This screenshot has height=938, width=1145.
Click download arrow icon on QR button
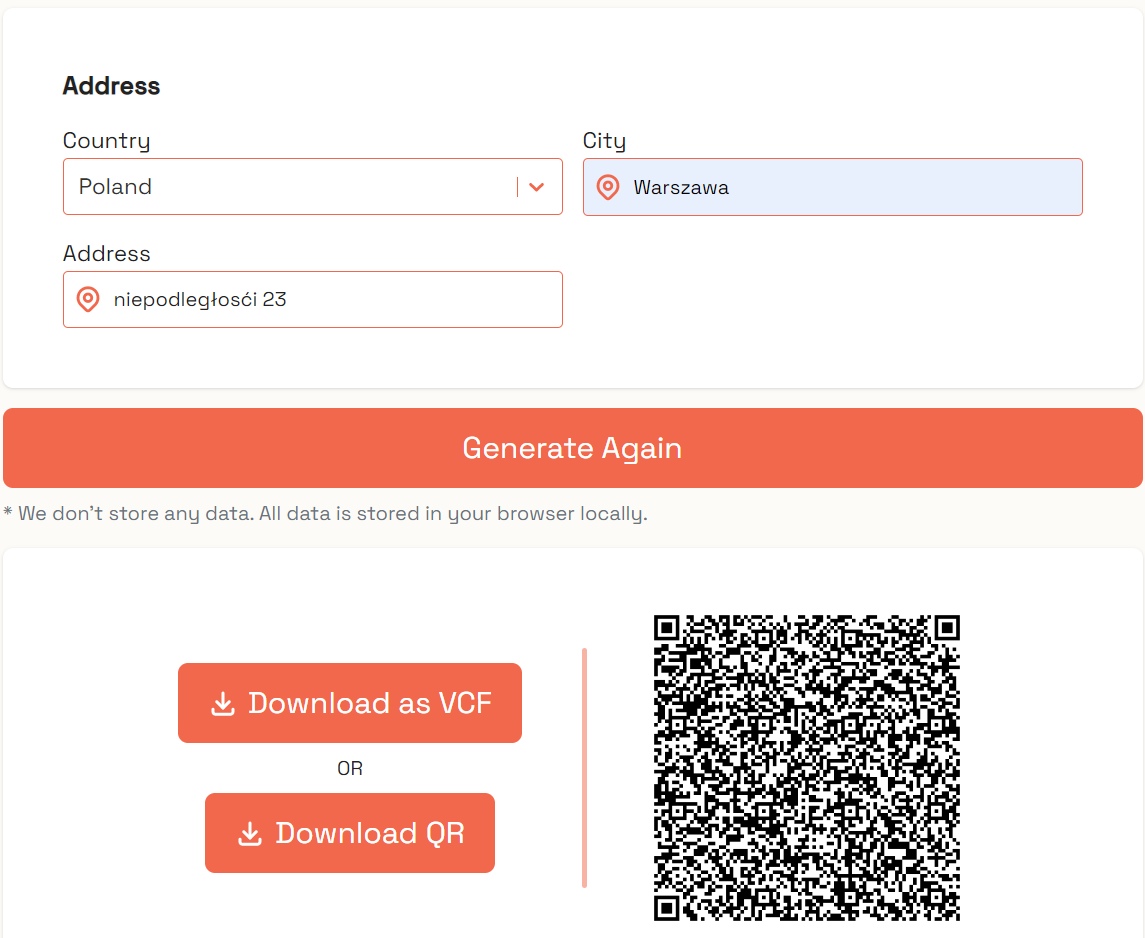pyautogui.click(x=250, y=834)
